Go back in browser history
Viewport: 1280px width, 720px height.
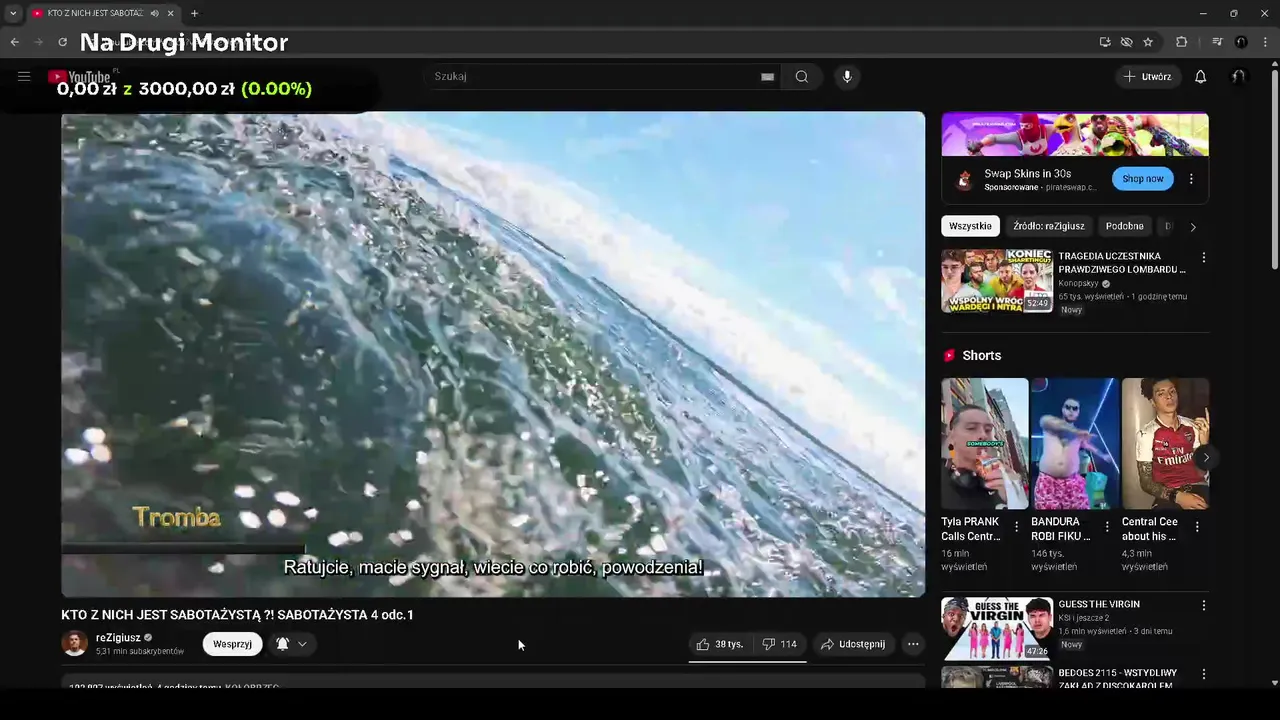[x=14, y=42]
